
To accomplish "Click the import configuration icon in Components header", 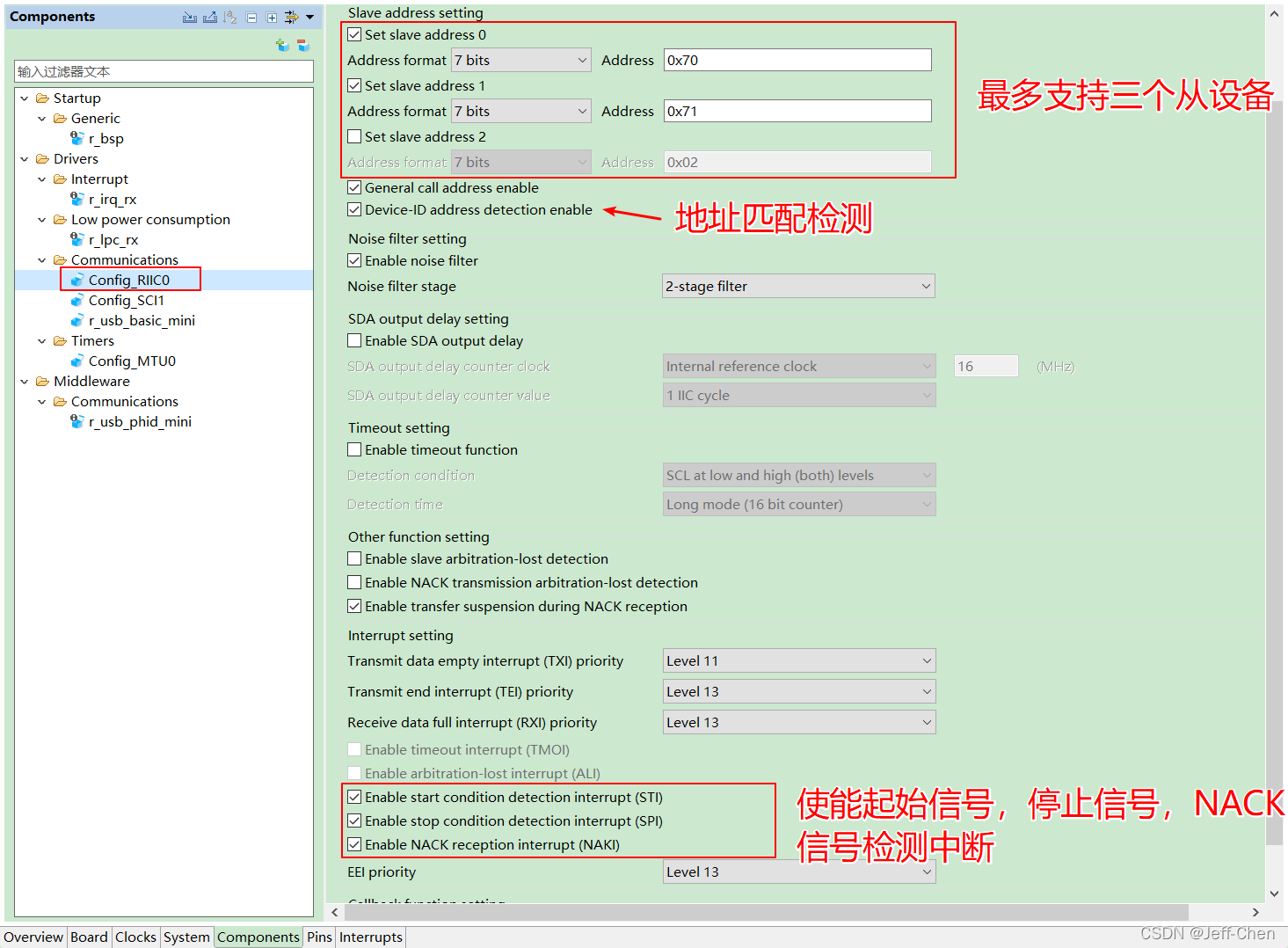I will [x=190, y=17].
